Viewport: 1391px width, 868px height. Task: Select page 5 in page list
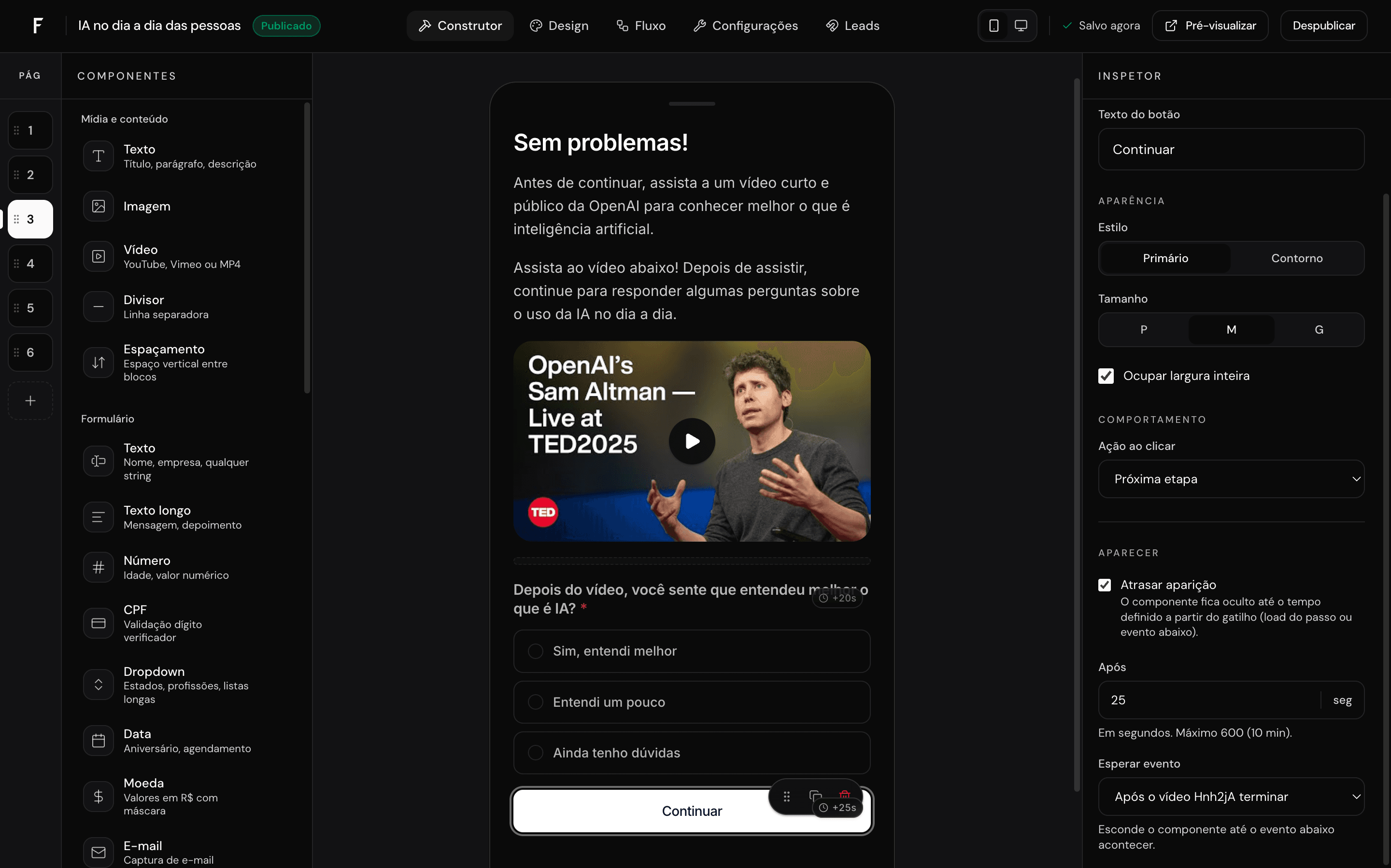(30, 308)
